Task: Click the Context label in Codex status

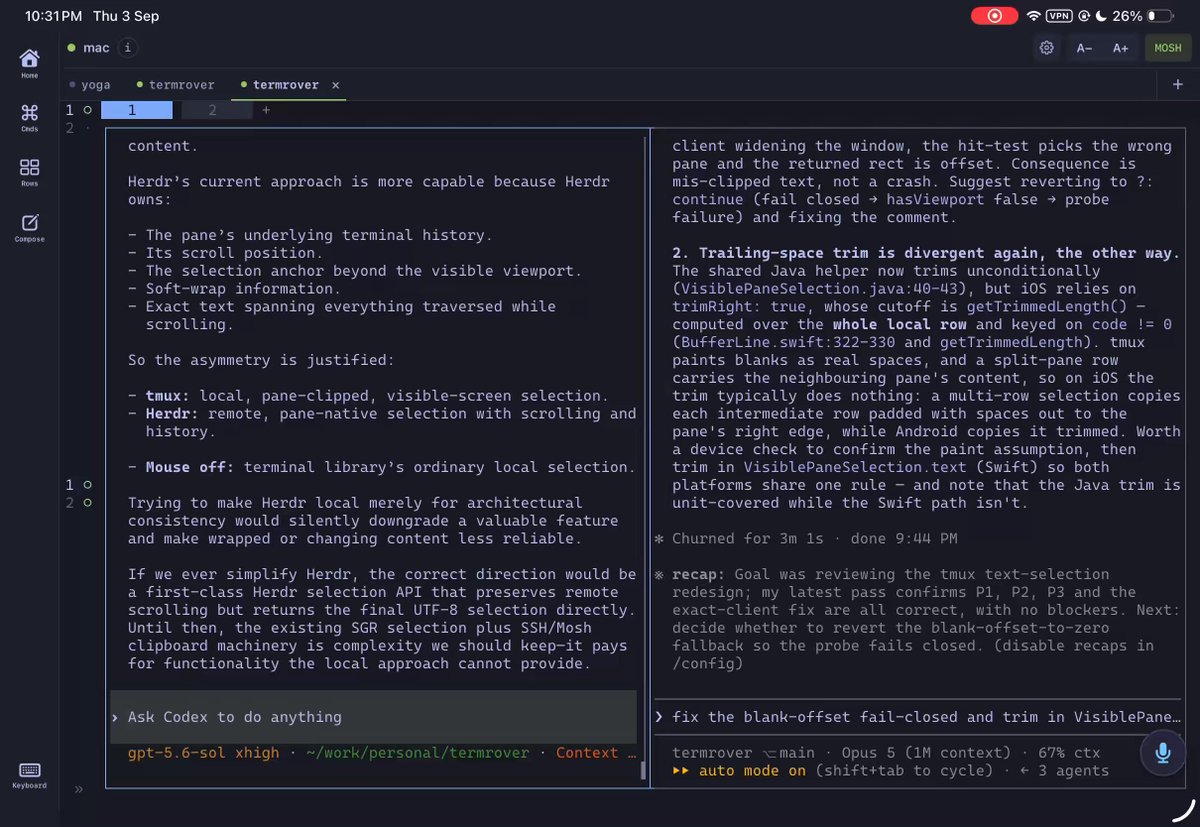Action: click(x=587, y=753)
